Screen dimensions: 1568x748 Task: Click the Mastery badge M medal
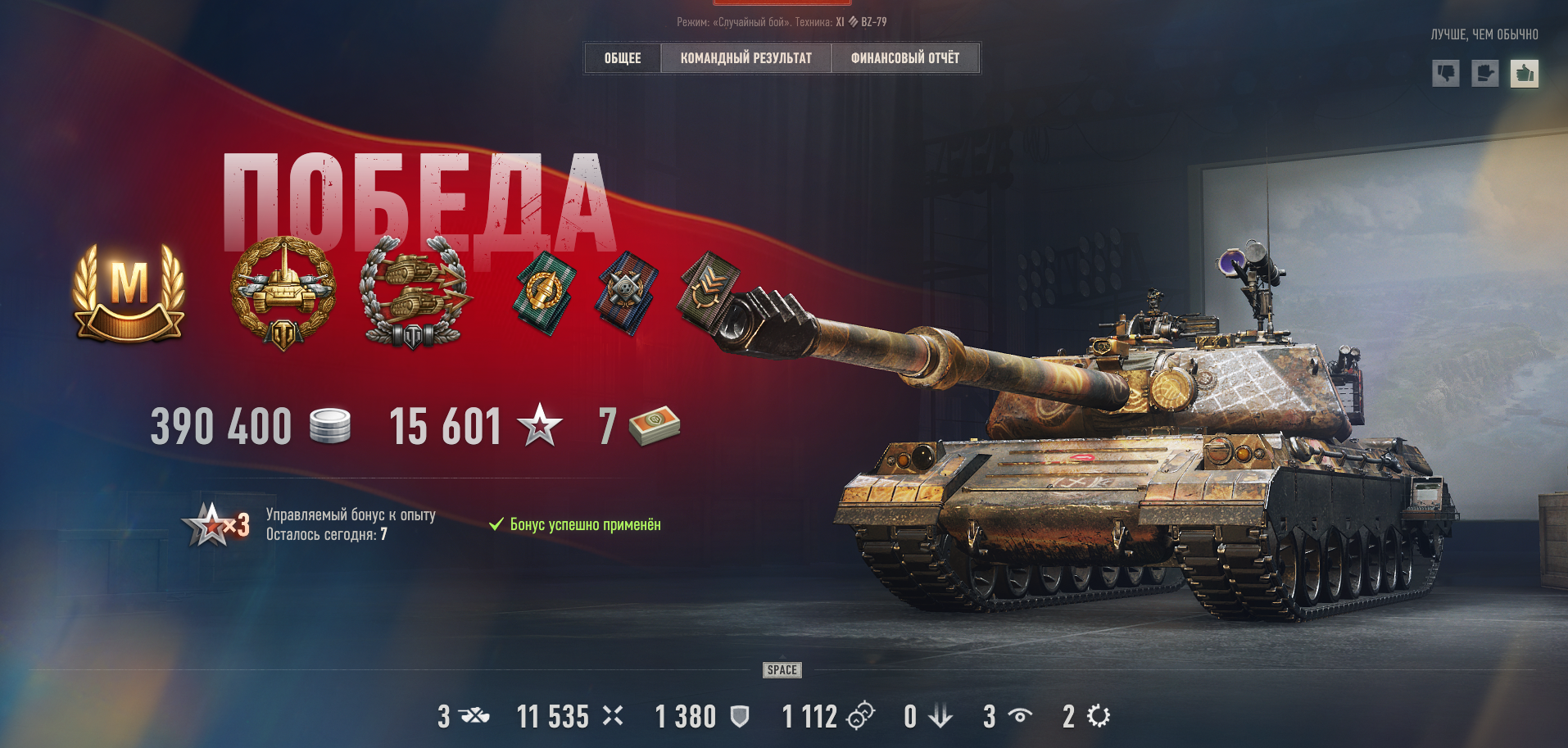tap(129, 292)
